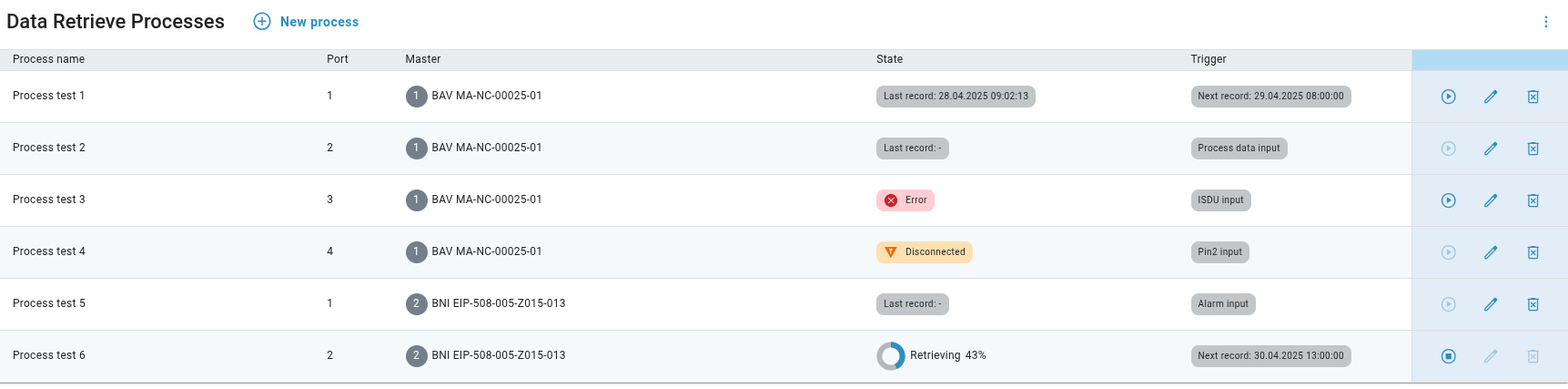Sort table by State column header
The image size is (1568, 389).
coord(889,59)
